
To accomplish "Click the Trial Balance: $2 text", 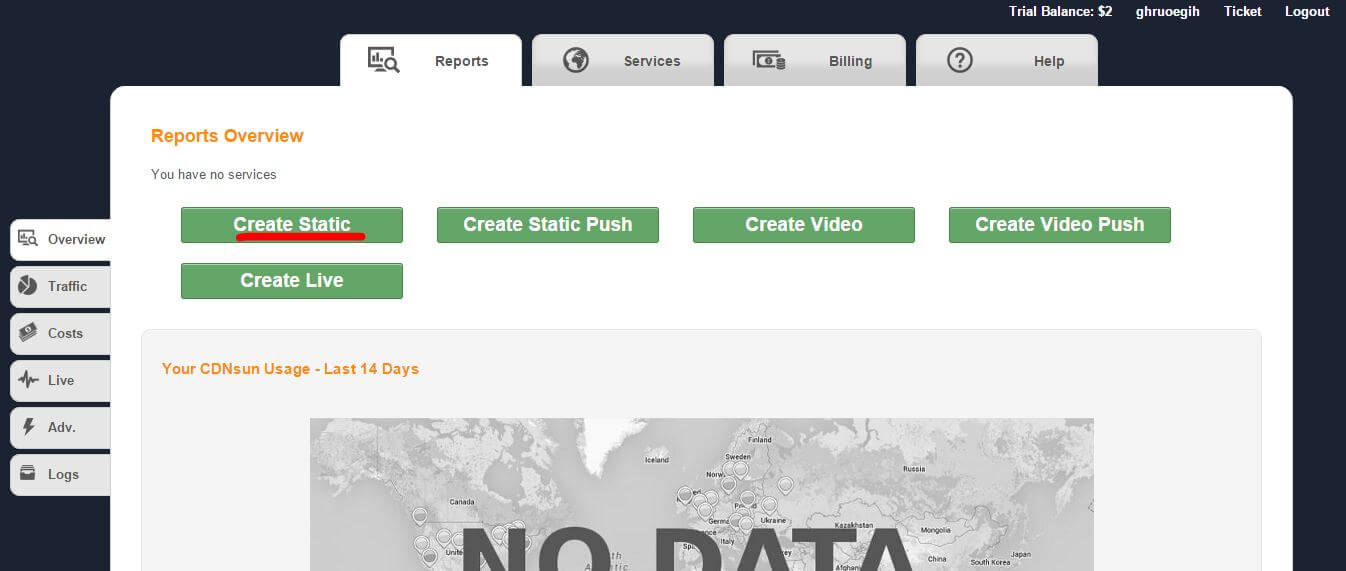I will (x=1061, y=11).
